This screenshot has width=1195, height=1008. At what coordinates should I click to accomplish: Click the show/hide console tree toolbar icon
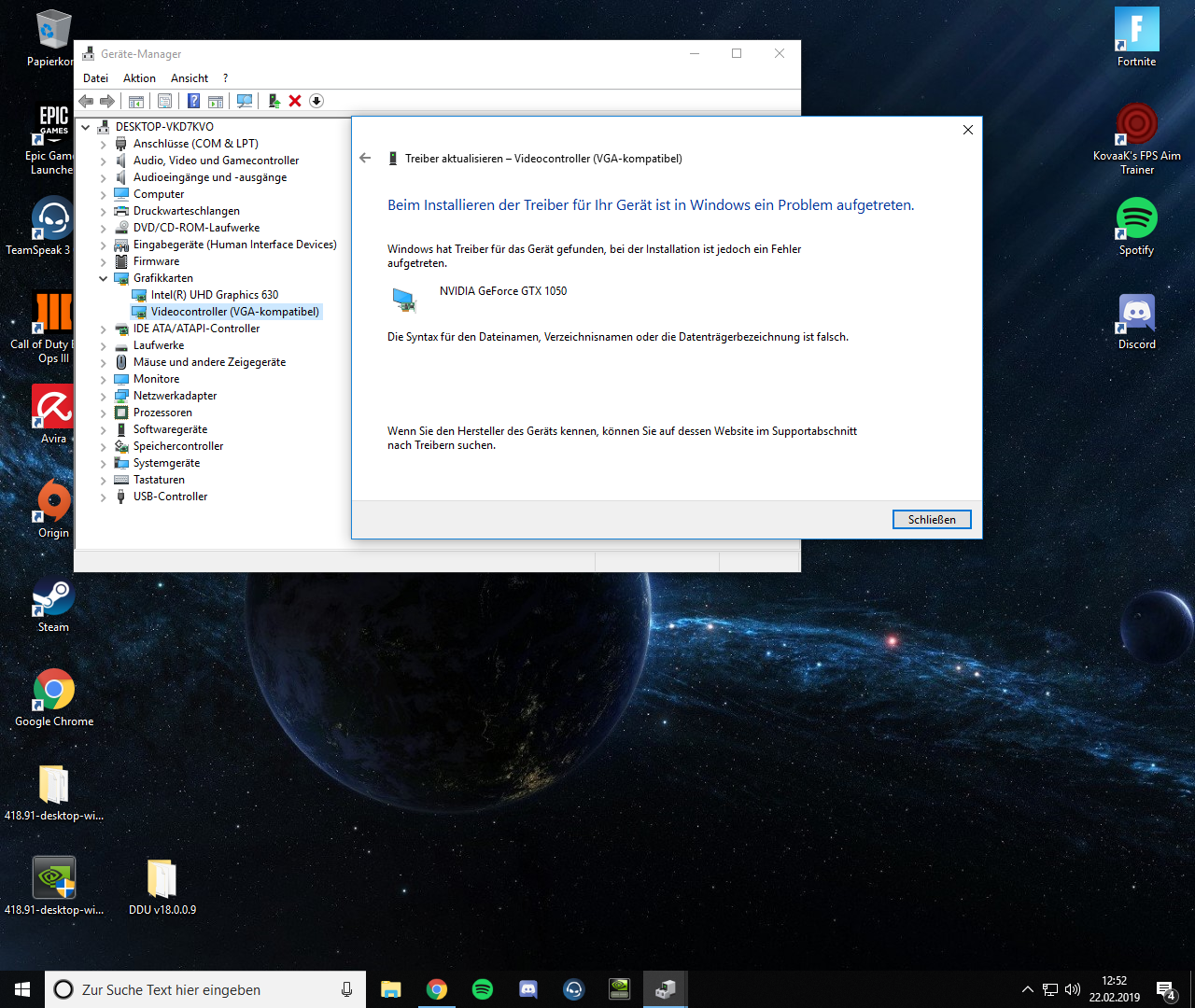[136, 101]
